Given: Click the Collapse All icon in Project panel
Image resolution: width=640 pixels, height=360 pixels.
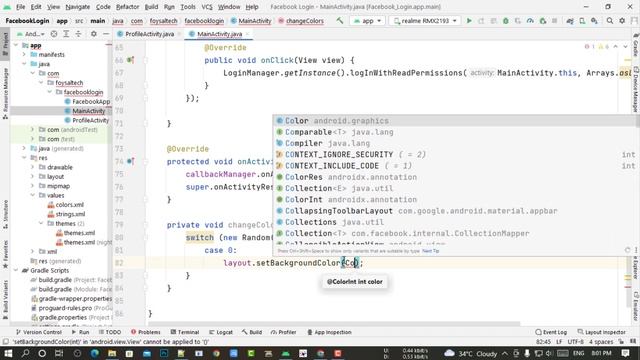Looking at the screenshot, I should (x=78, y=34).
